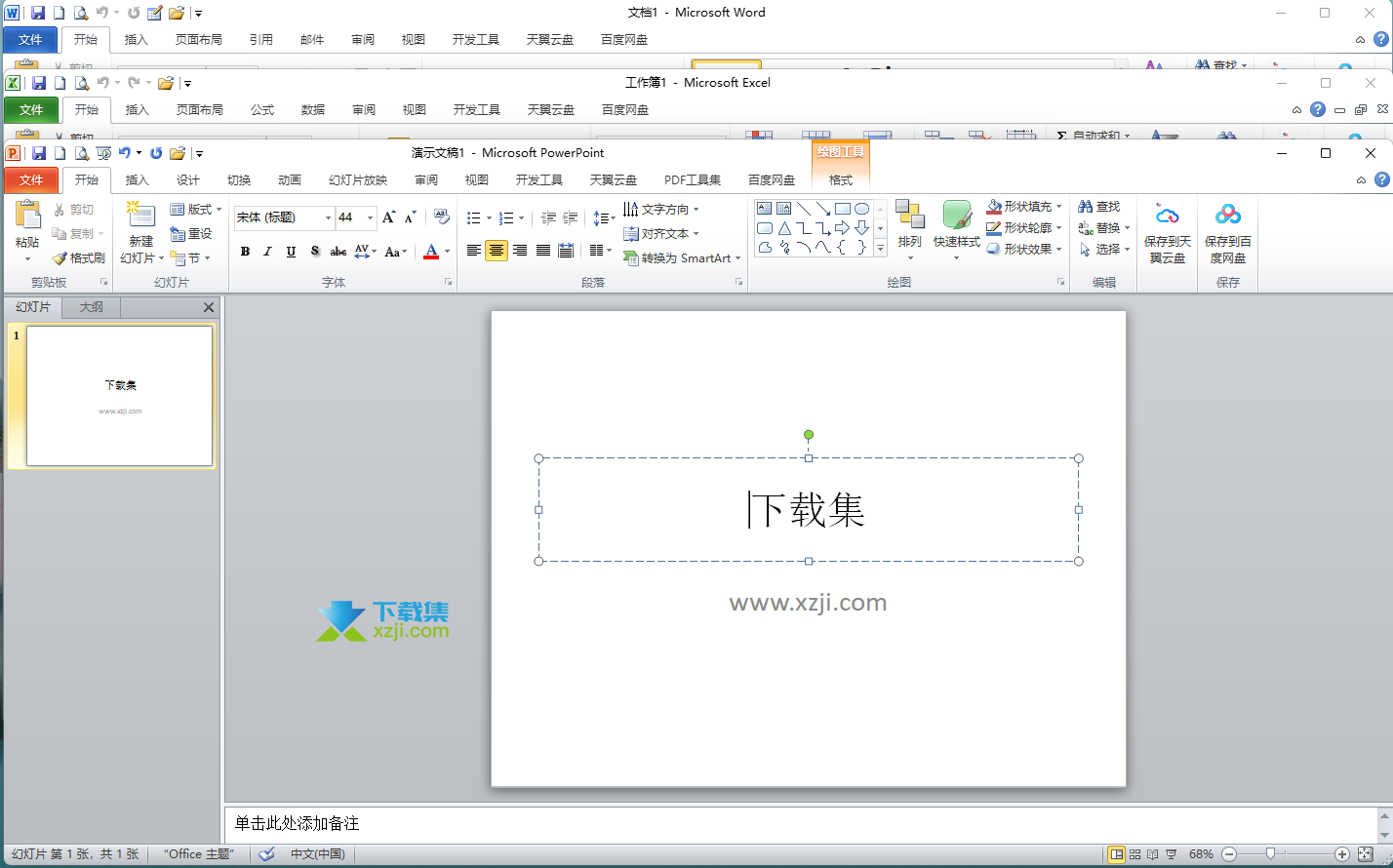Align text right
Viewport: 1393px width, 868px height.
tap(520, 252)
